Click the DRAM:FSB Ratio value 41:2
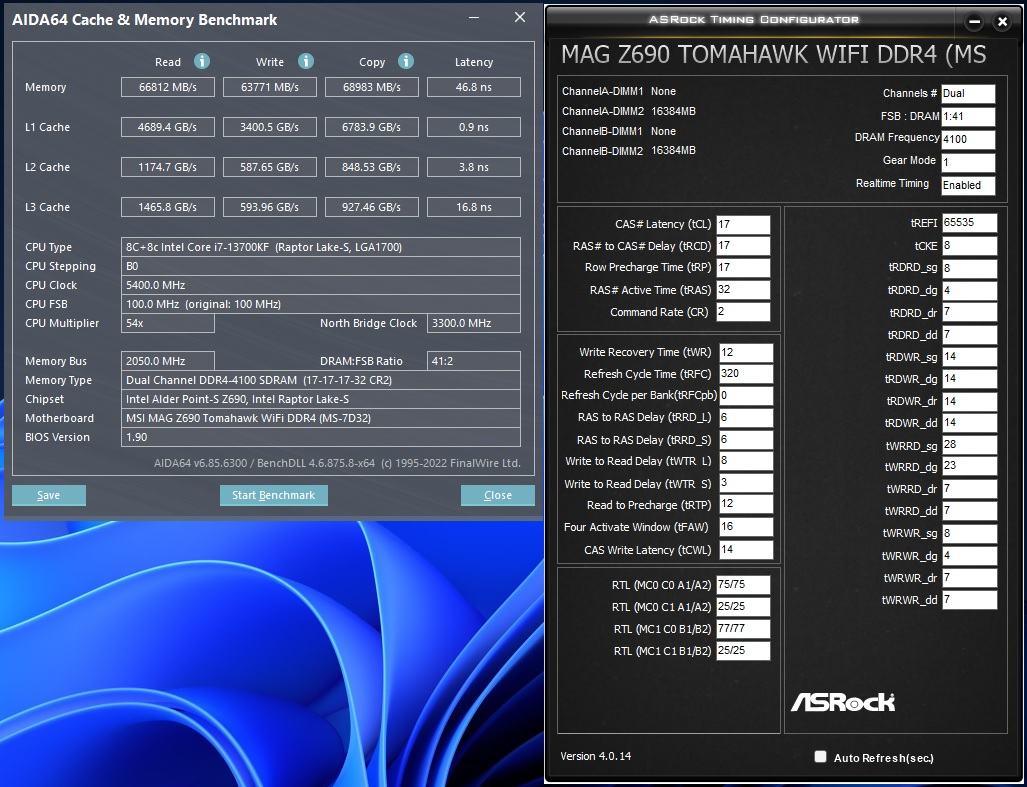The height and width of the screenshot is (787, 1027). click(x=474, y=361)
